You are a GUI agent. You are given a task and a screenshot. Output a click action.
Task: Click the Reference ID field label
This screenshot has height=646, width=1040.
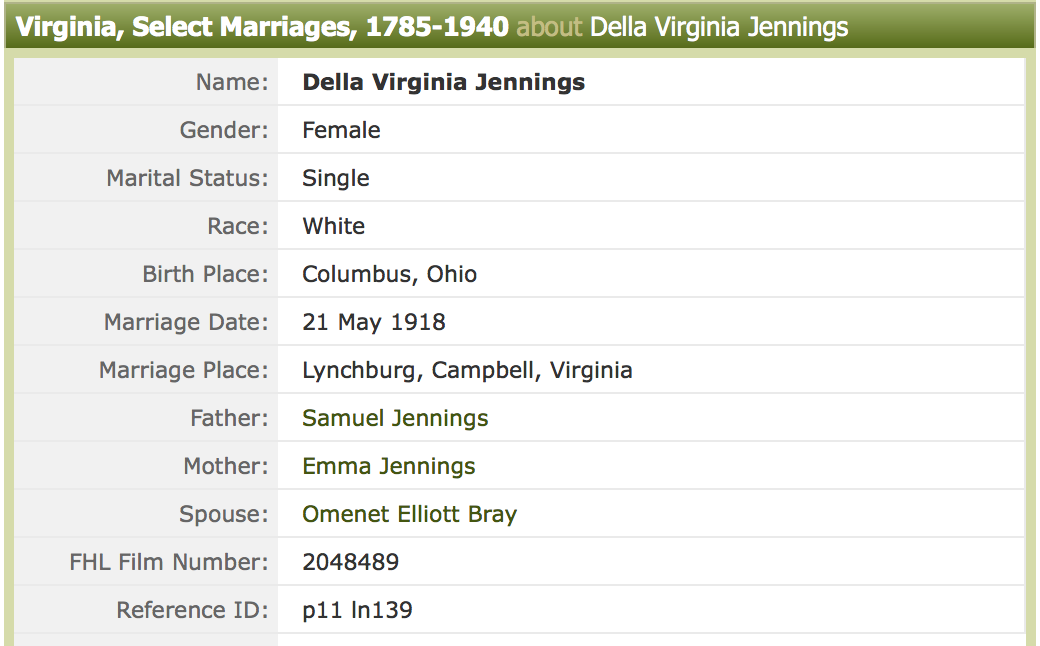192,610
